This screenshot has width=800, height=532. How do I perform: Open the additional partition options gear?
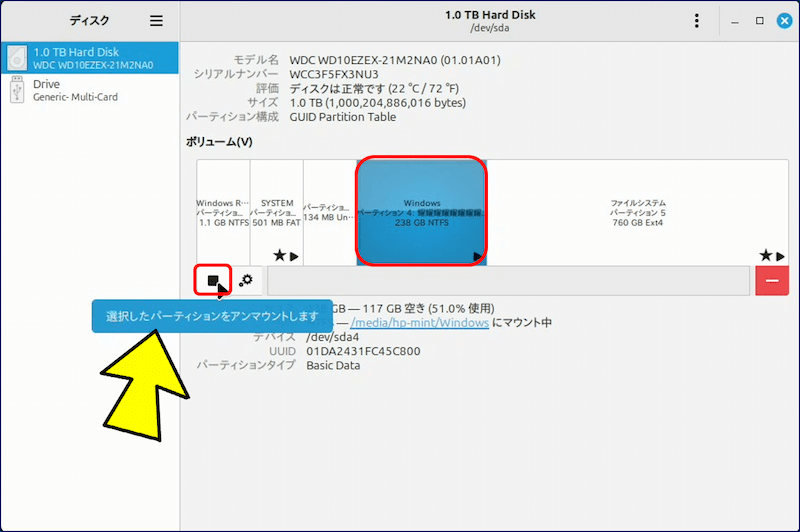(x=245, y=281)
